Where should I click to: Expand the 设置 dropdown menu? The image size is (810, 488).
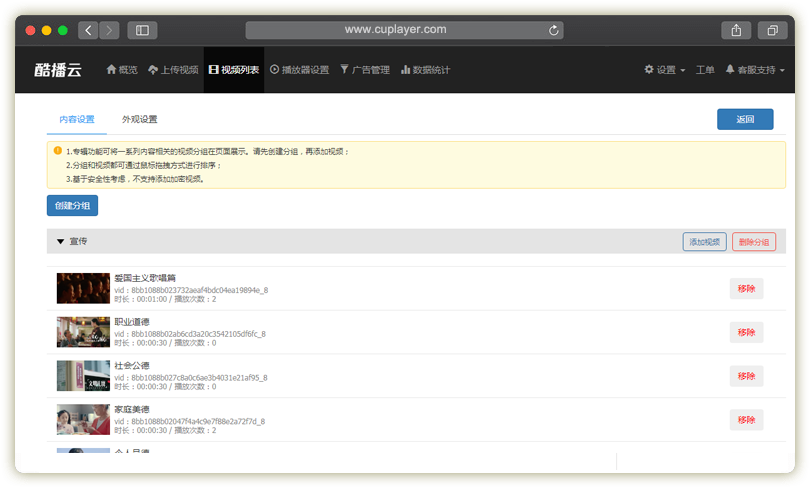point(665,70)
